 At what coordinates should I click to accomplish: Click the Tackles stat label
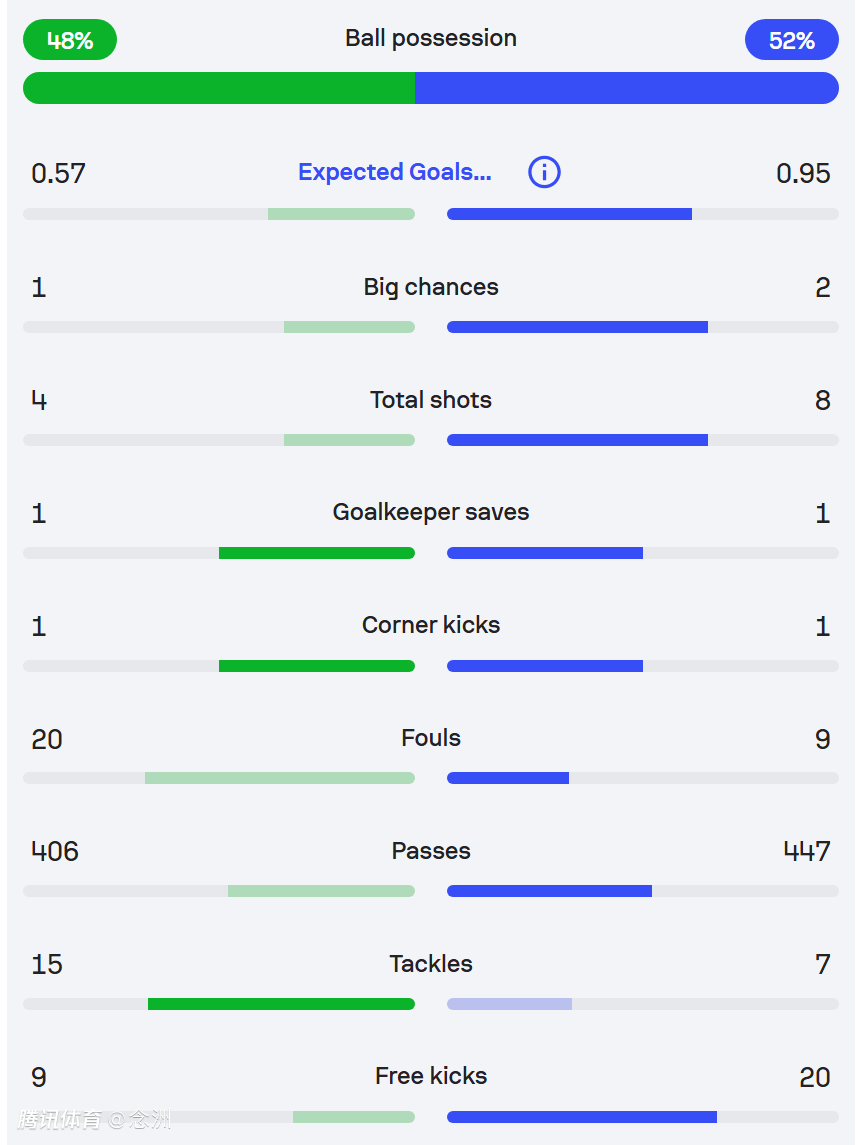pyautogui.click(x=431, y=964)
